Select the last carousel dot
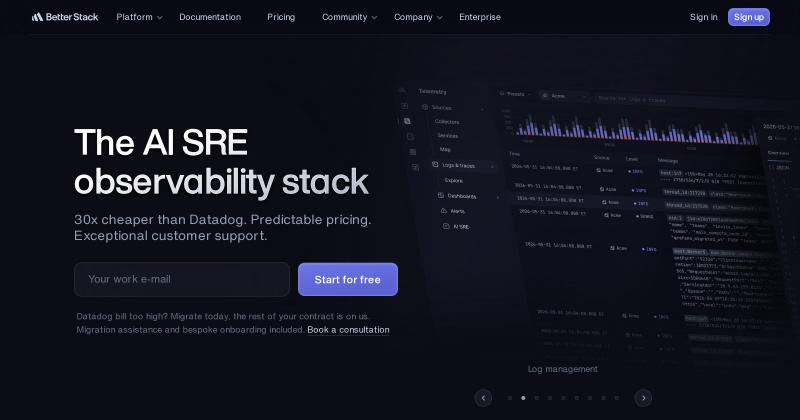The image size is (800, 420). pyautogui.click(x=616, y=398)
